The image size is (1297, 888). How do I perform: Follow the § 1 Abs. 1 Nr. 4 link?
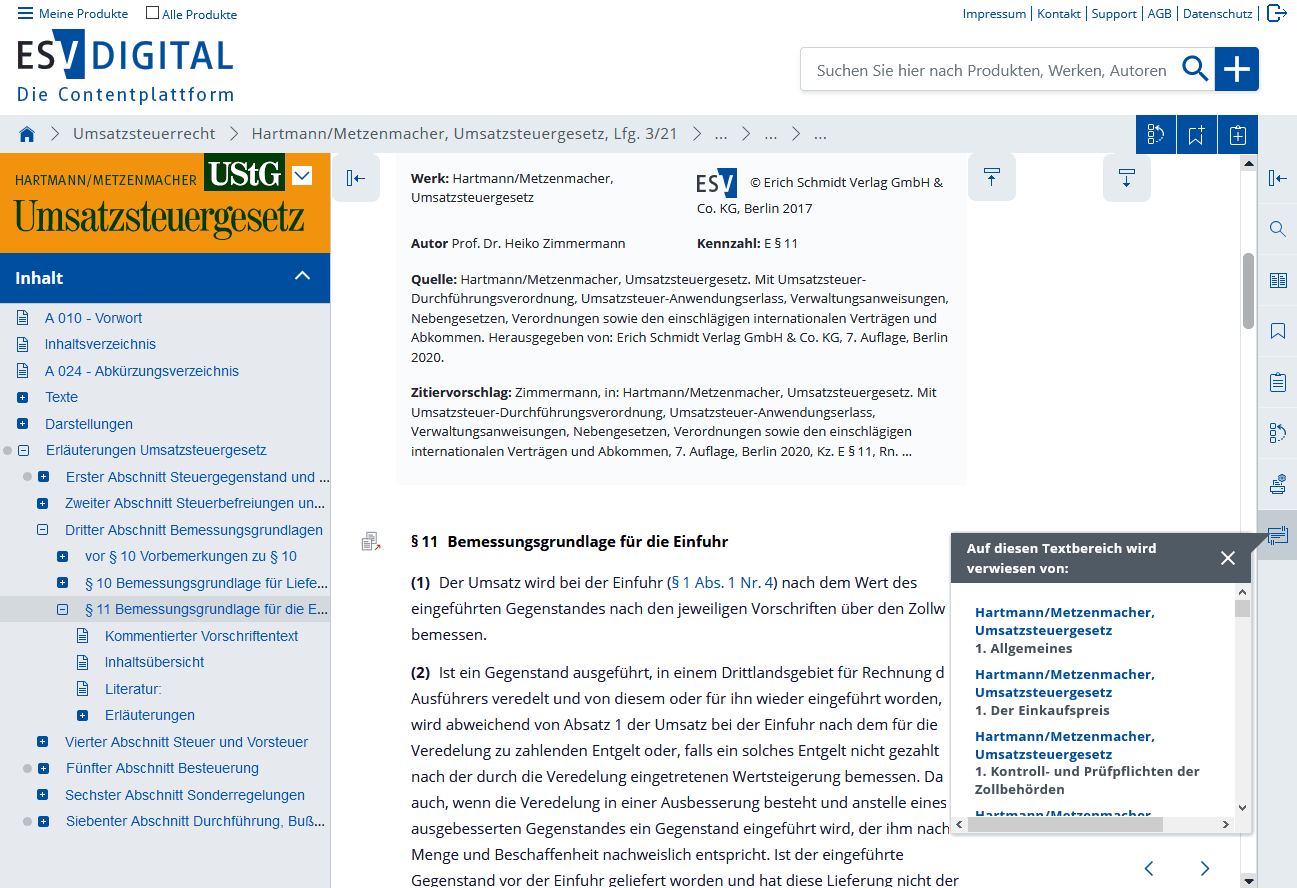click(724, 582)
